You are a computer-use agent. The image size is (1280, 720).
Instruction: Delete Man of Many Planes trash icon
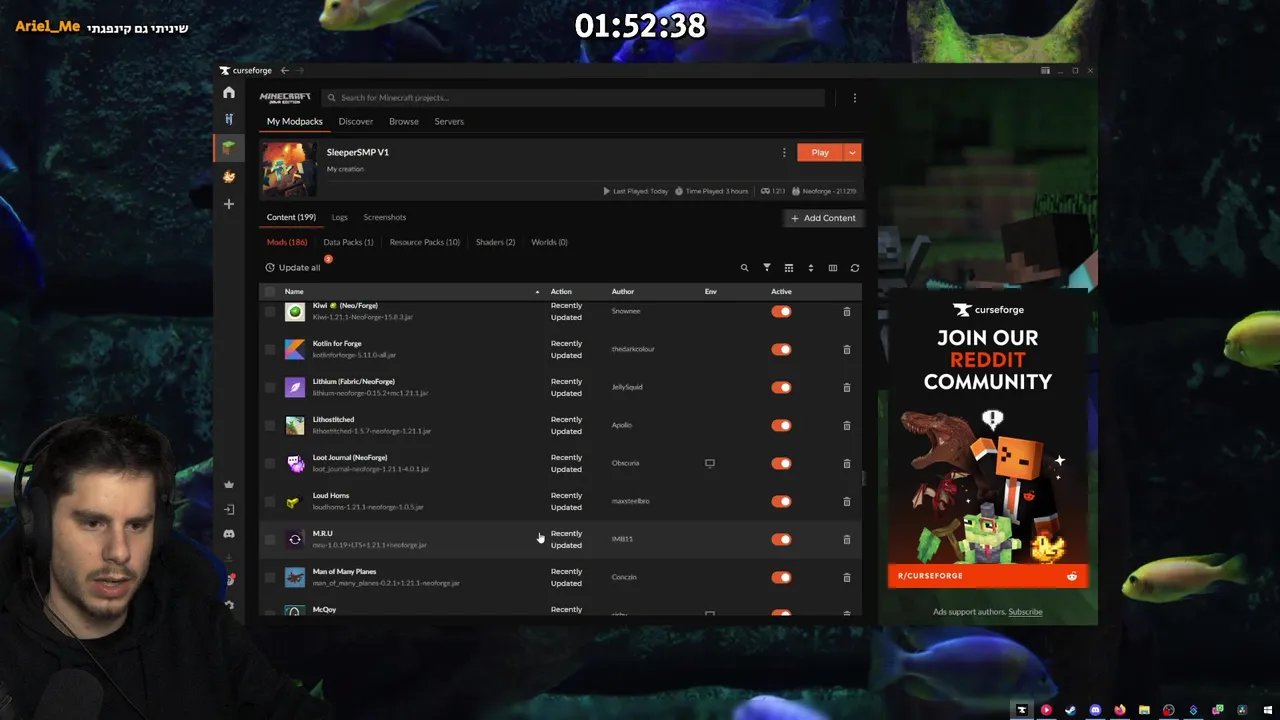(847, 578)
